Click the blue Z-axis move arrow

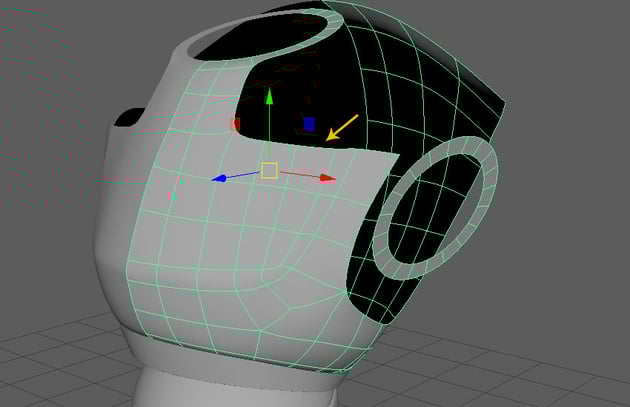219,178
